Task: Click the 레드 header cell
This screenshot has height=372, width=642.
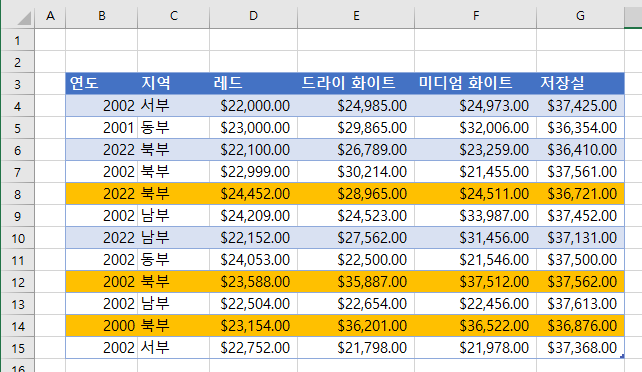Action: click(x=253, y=83)
